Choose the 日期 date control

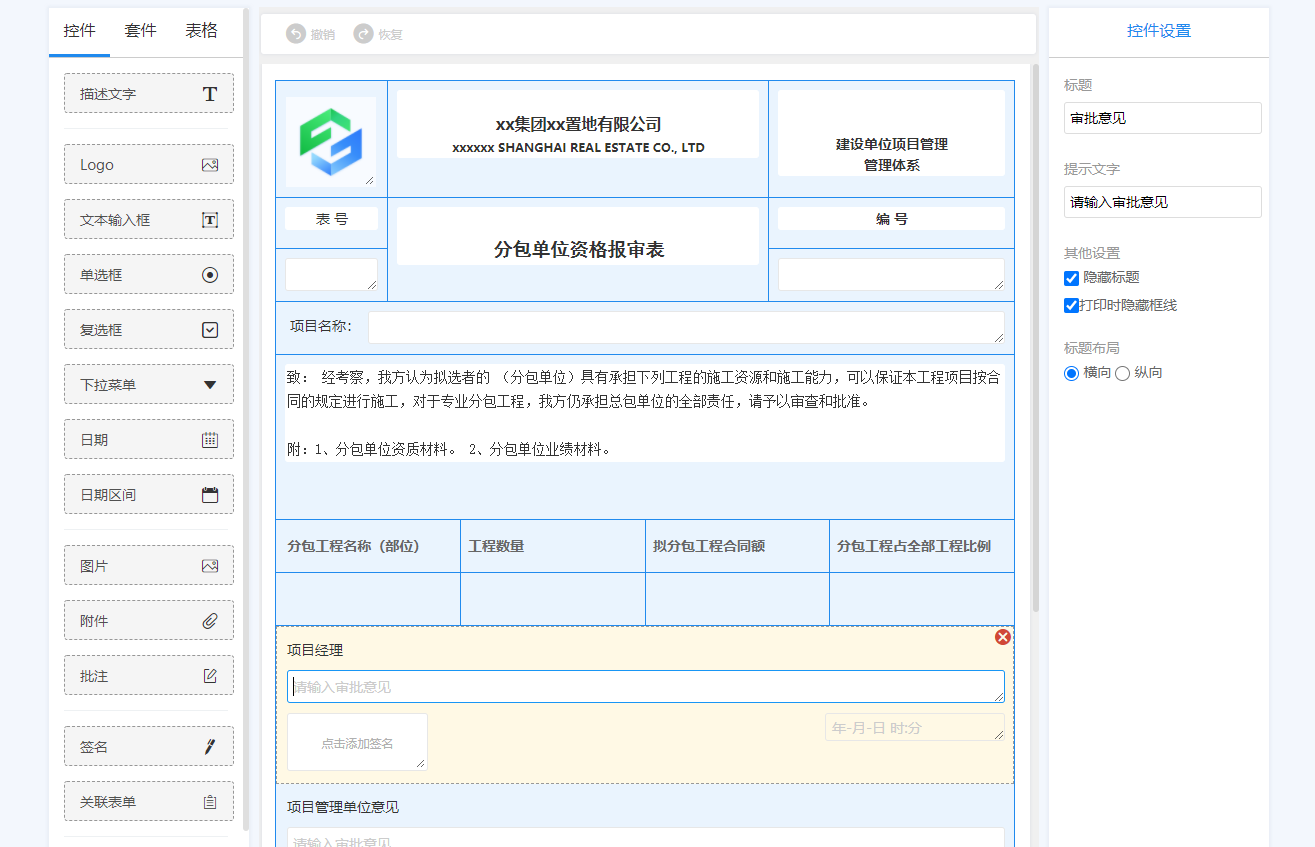coord(148,438)
